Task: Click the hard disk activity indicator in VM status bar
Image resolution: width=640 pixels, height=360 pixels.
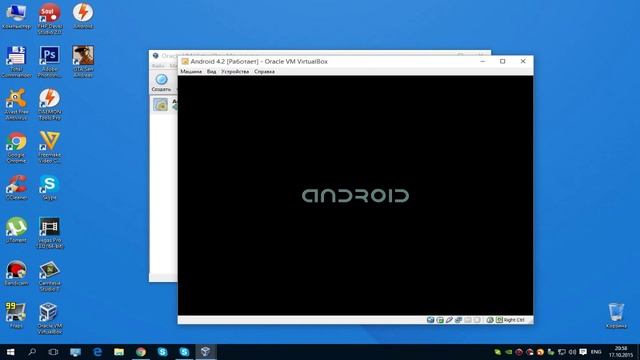Action: pyautogui.click(x=430, y=320)
